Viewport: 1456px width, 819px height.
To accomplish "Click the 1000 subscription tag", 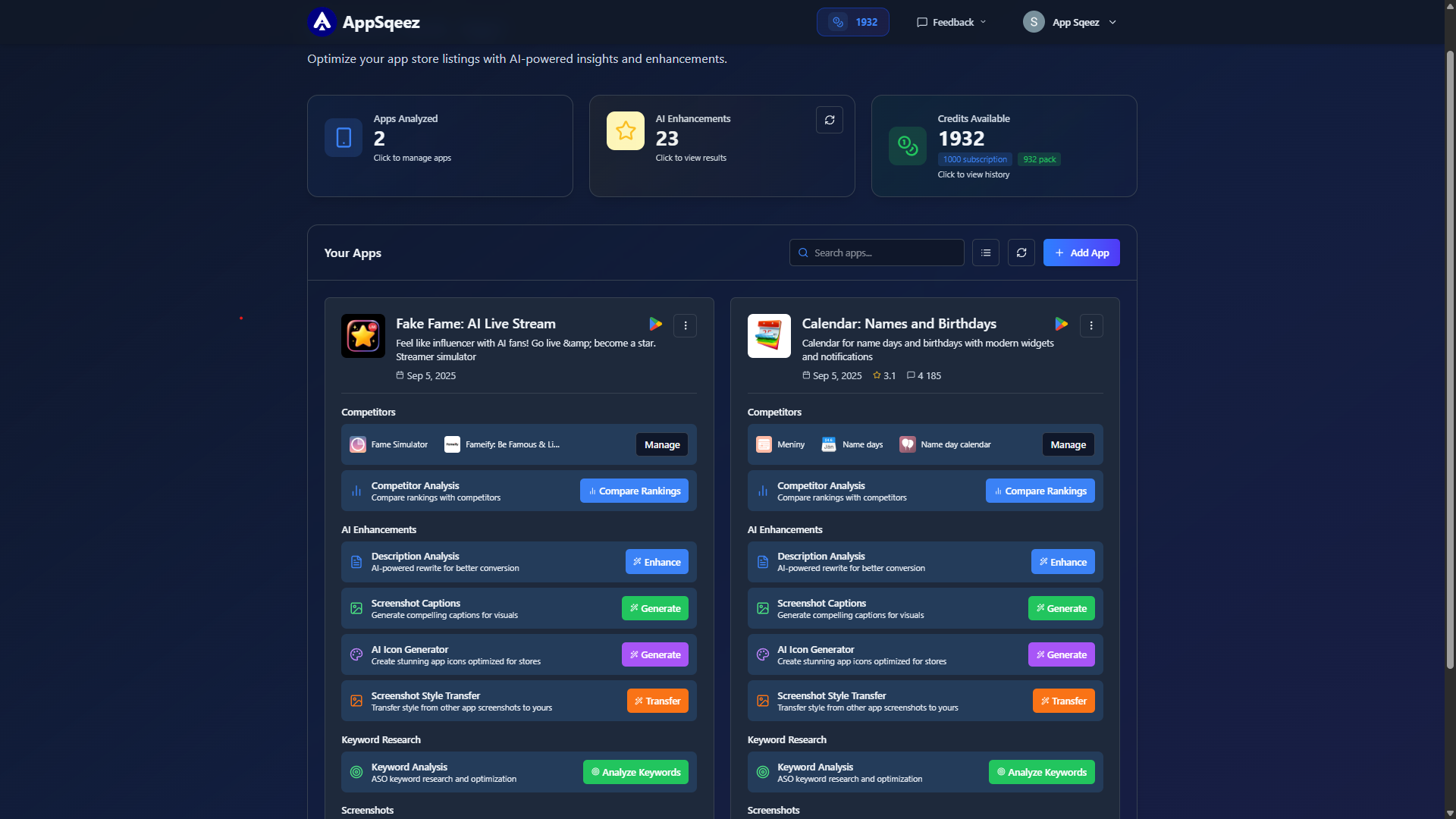I will (975, 159).
